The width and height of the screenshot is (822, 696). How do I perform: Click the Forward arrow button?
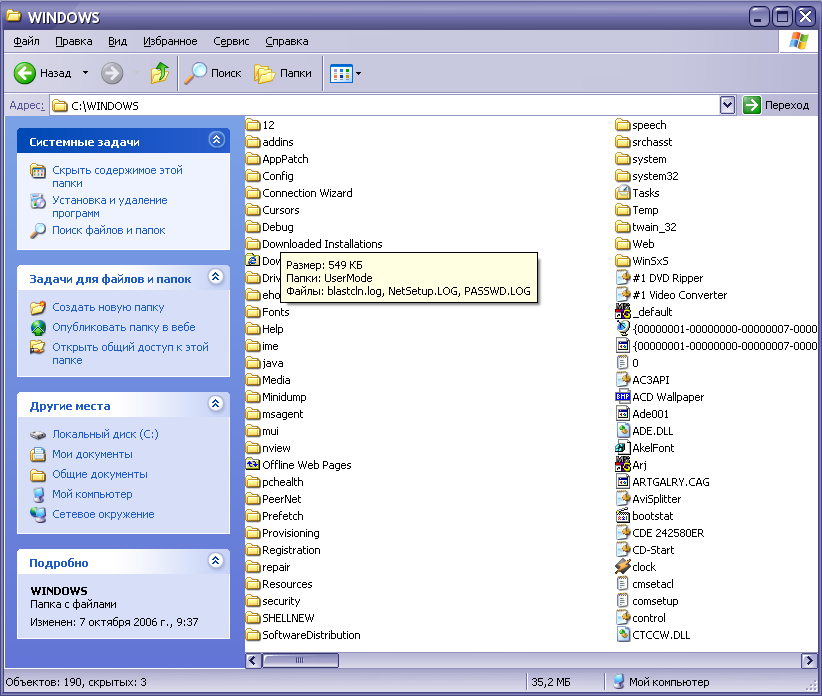coord(112,73)
